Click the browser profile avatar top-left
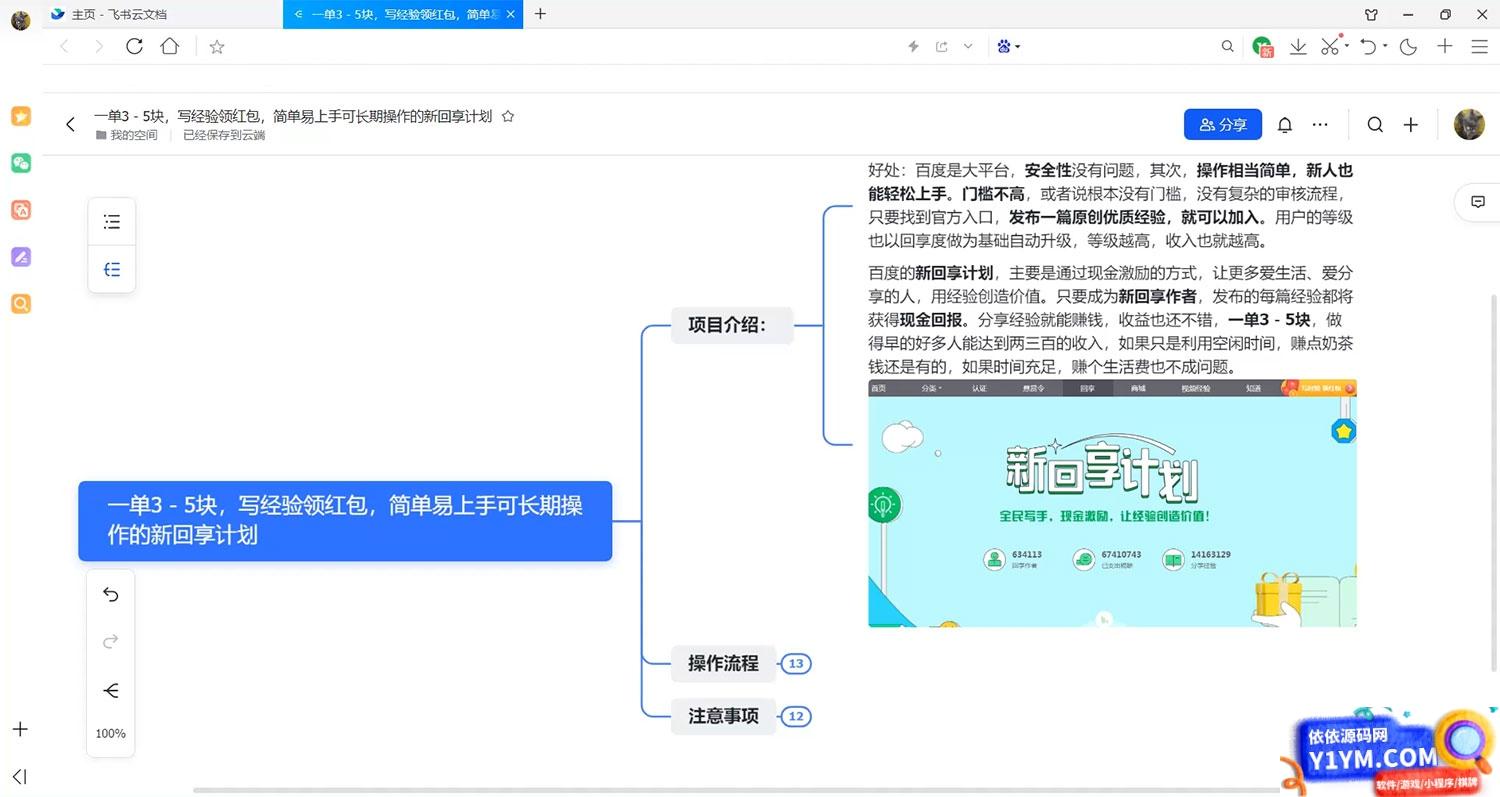Viewport: 1500px width, 797px height. (20, 19)
